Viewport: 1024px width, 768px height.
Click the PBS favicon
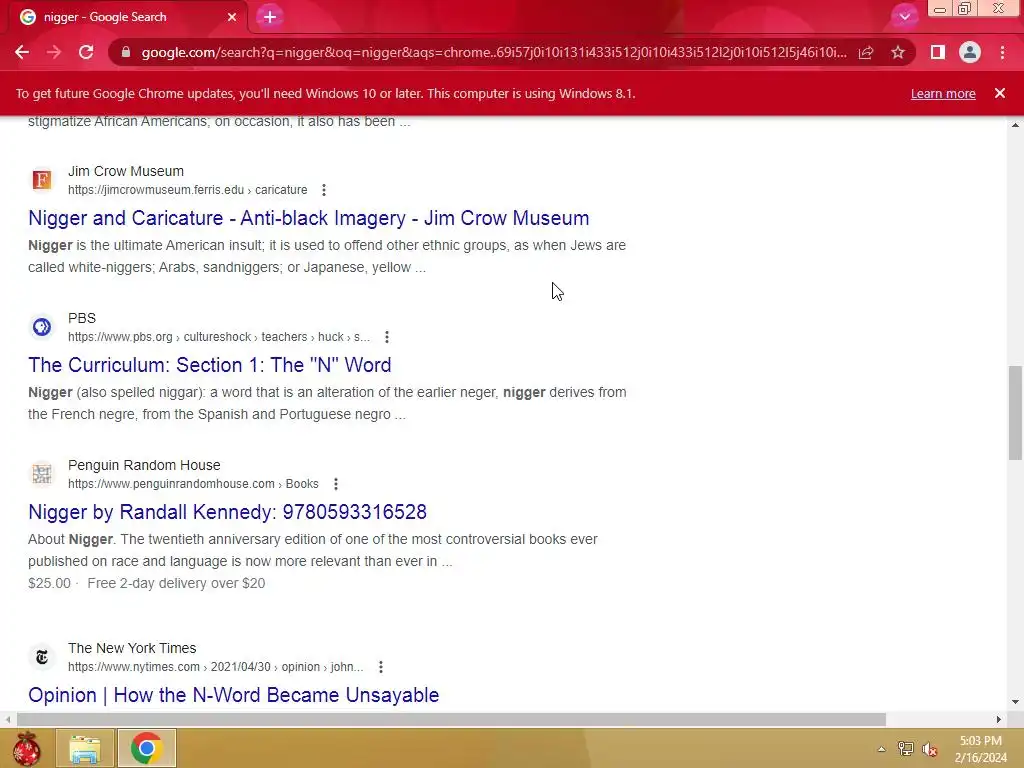[x=42, y=327]
